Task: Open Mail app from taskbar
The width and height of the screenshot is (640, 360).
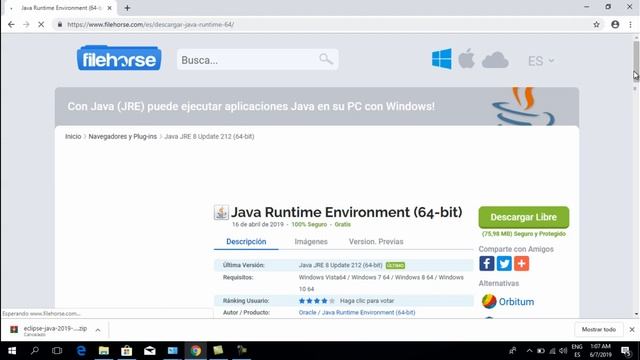Action: click(x=149, y=351)
